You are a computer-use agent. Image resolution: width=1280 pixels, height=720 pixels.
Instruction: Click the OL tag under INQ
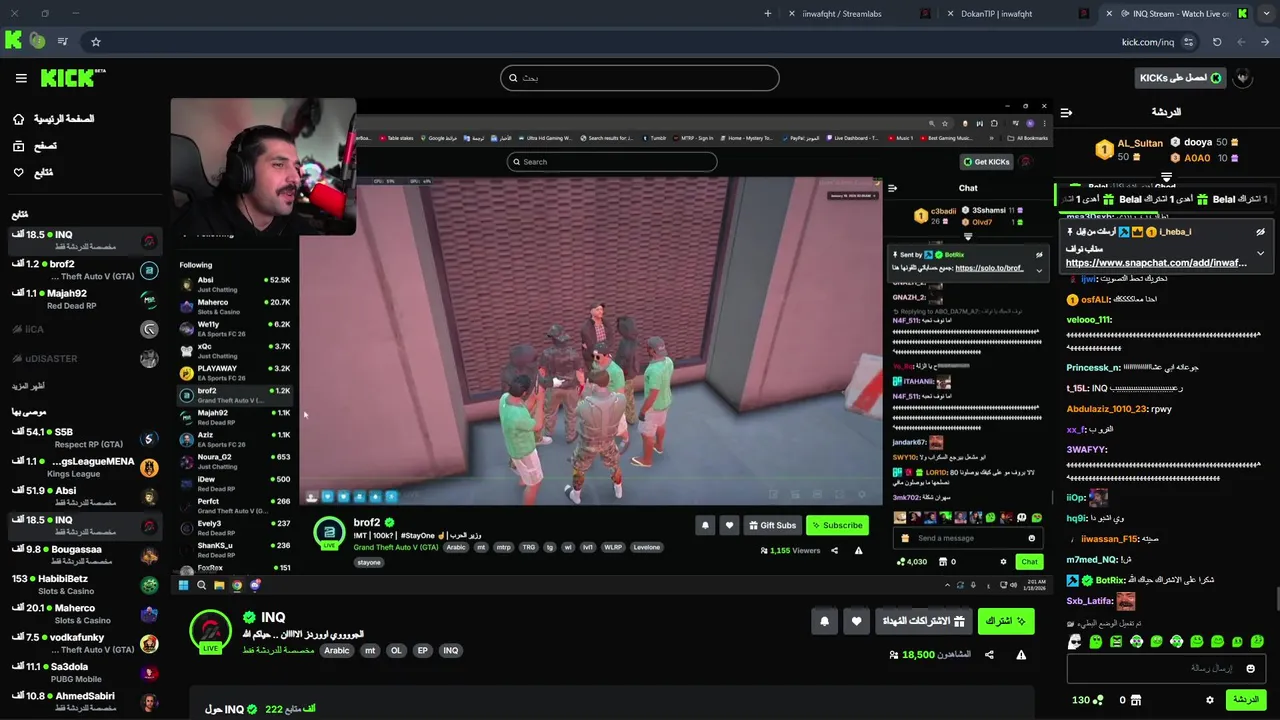pyautogui.click(x=396, y=651)
